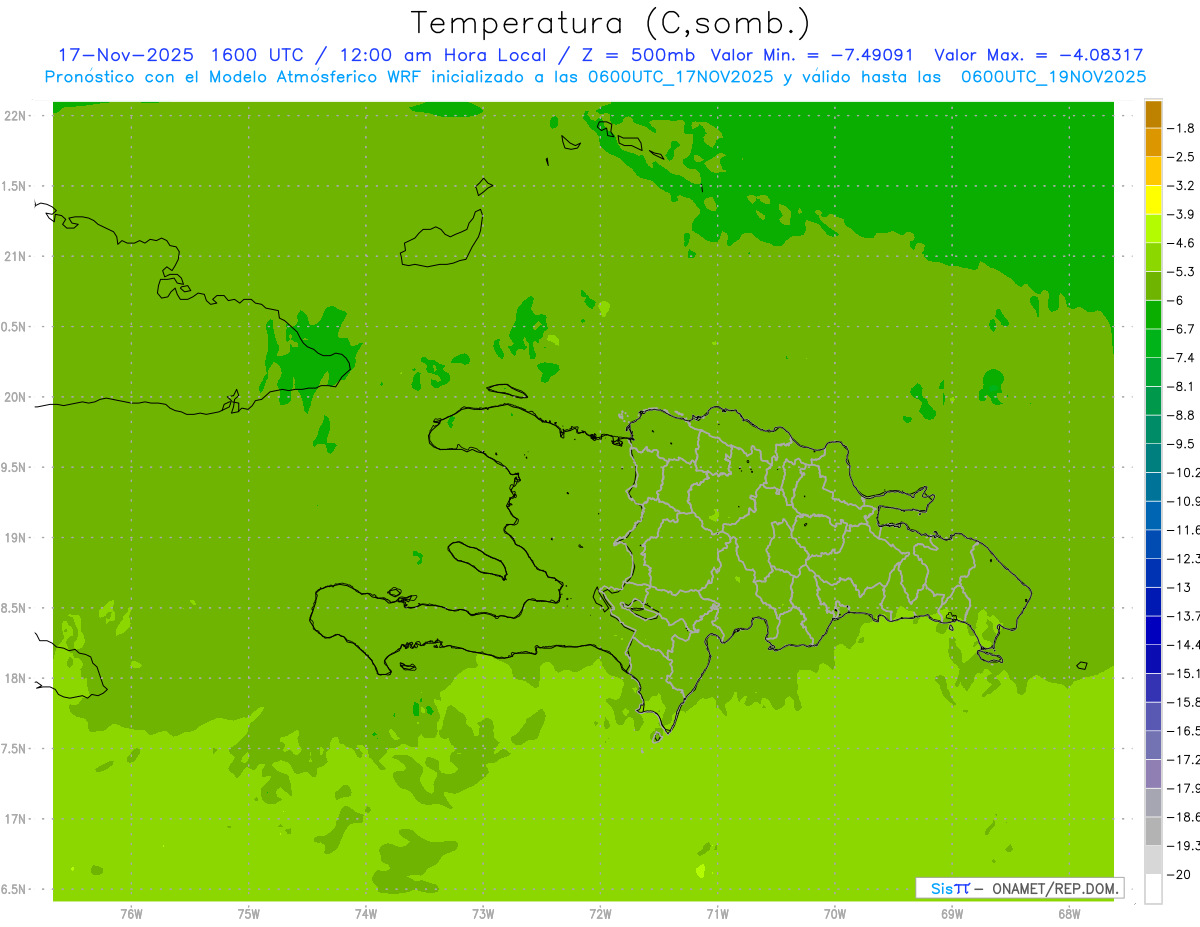
Task: Pick the orange swatch between -1.8 and -2.5
Action: [1153, 142]
